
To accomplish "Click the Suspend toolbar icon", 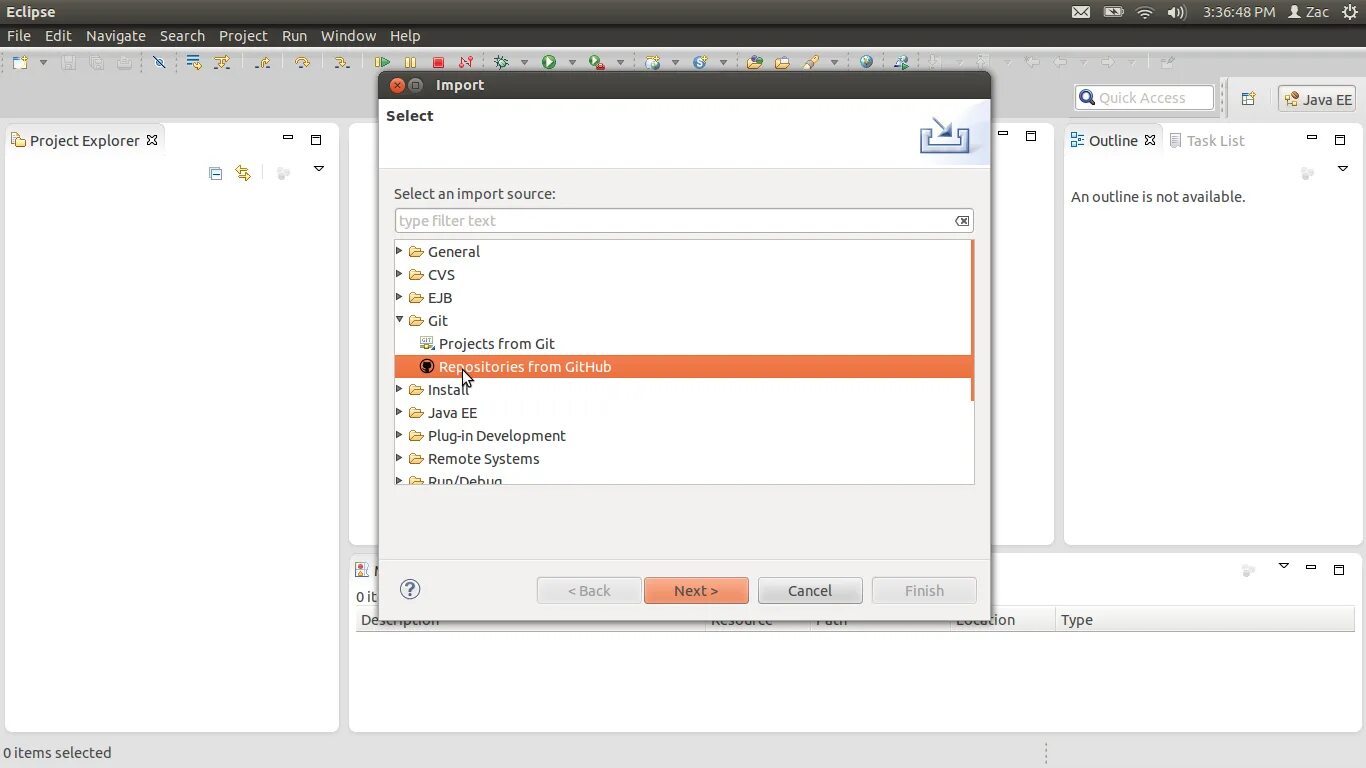I will point(410,62).
